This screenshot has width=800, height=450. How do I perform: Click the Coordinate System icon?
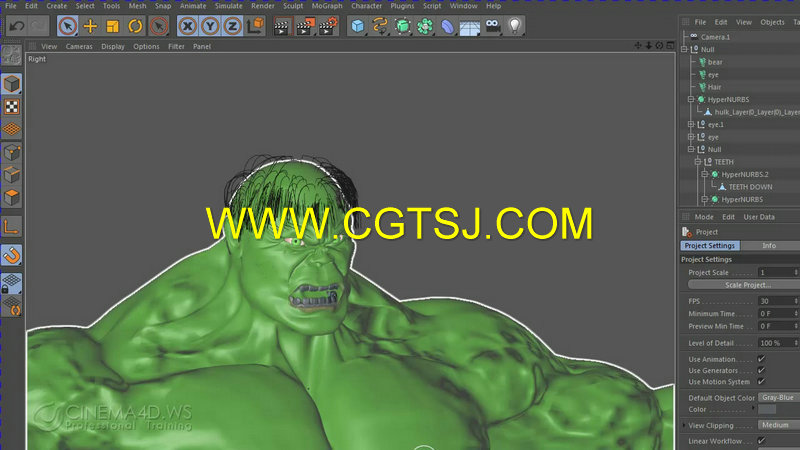coord(255,26)
